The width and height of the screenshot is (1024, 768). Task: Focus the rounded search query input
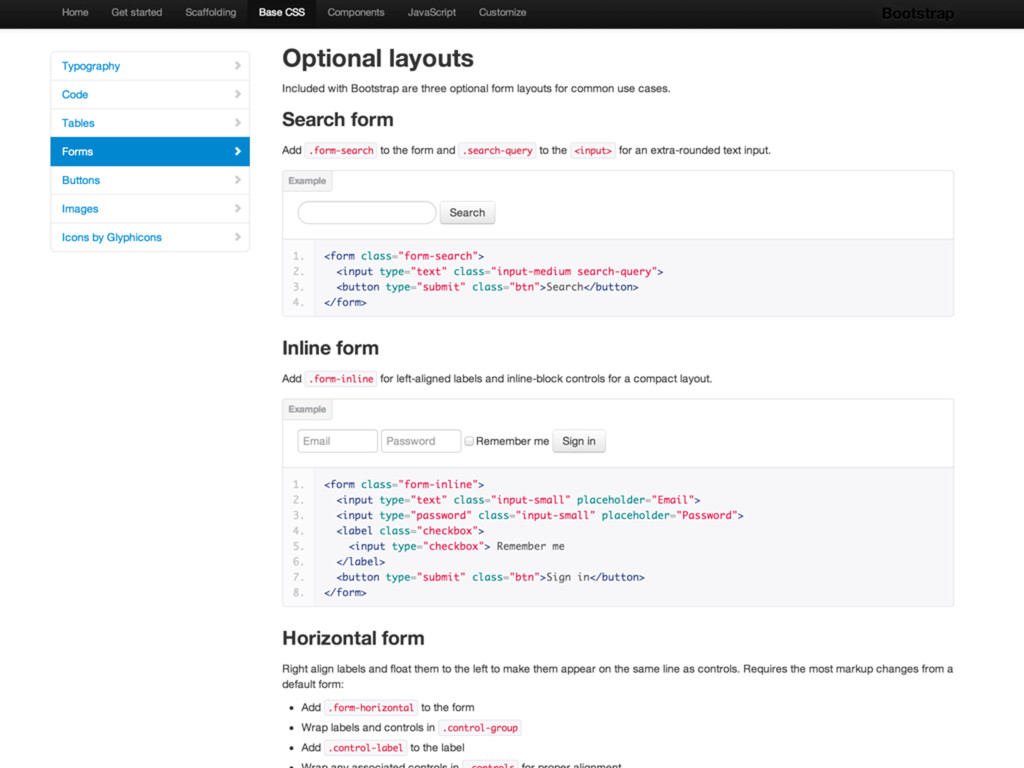[x=367, y=213]
